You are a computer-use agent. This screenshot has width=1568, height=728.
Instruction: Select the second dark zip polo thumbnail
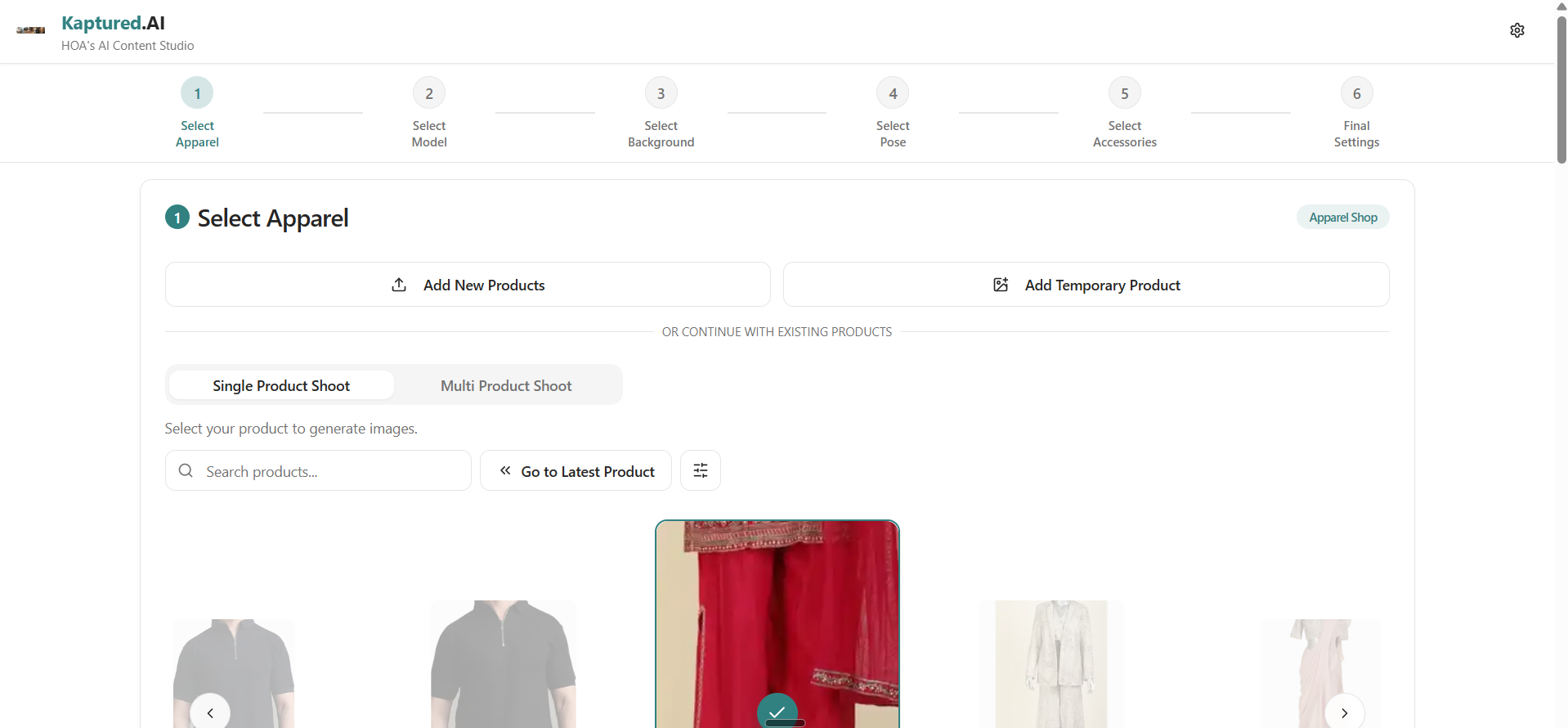tap(504, 664)
